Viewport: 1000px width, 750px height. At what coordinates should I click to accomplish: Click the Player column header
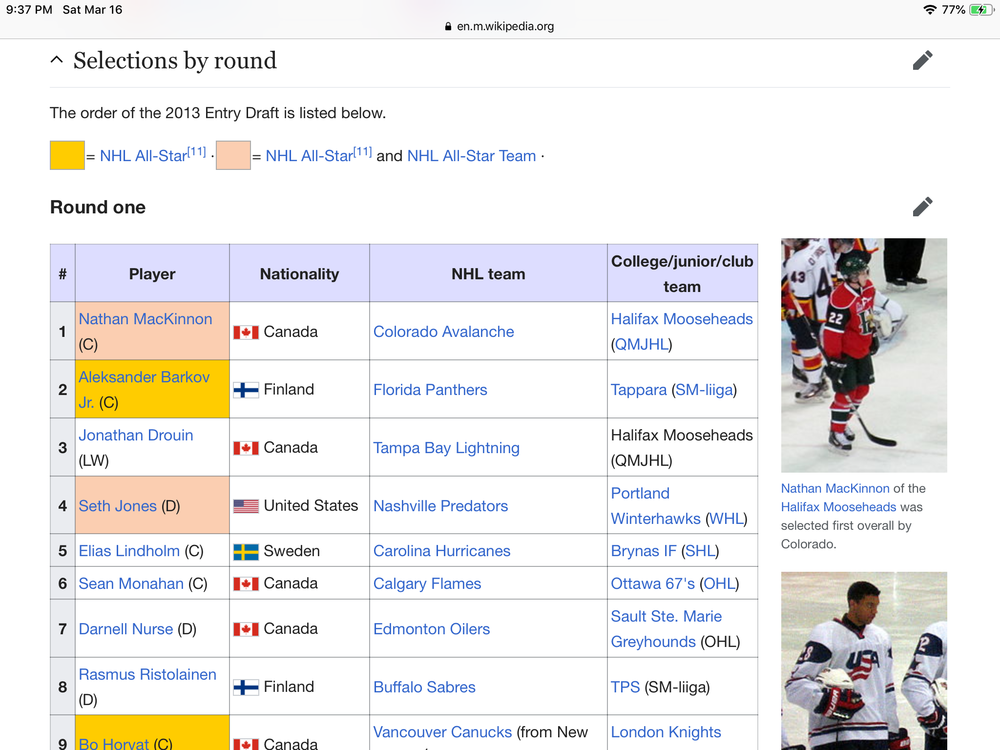[152, 274]
